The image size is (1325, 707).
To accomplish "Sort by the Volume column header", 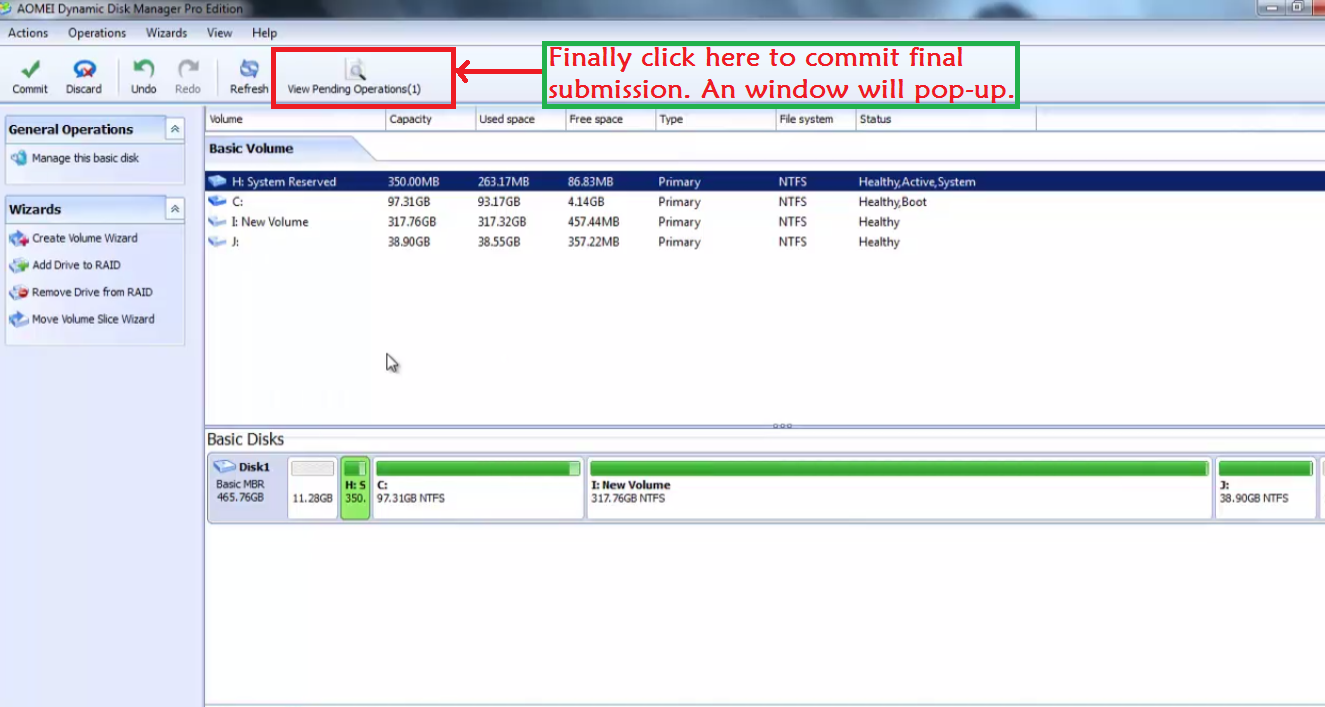I will point(295,119).
